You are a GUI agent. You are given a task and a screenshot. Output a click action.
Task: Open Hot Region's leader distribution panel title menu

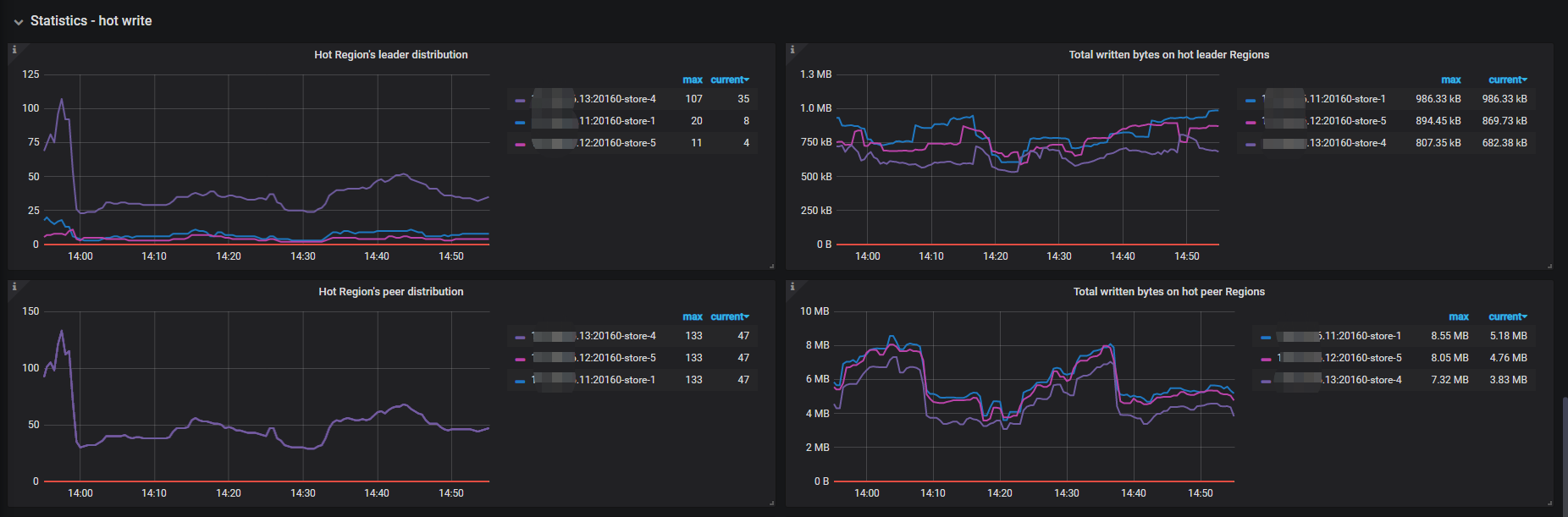pos(390,55)
